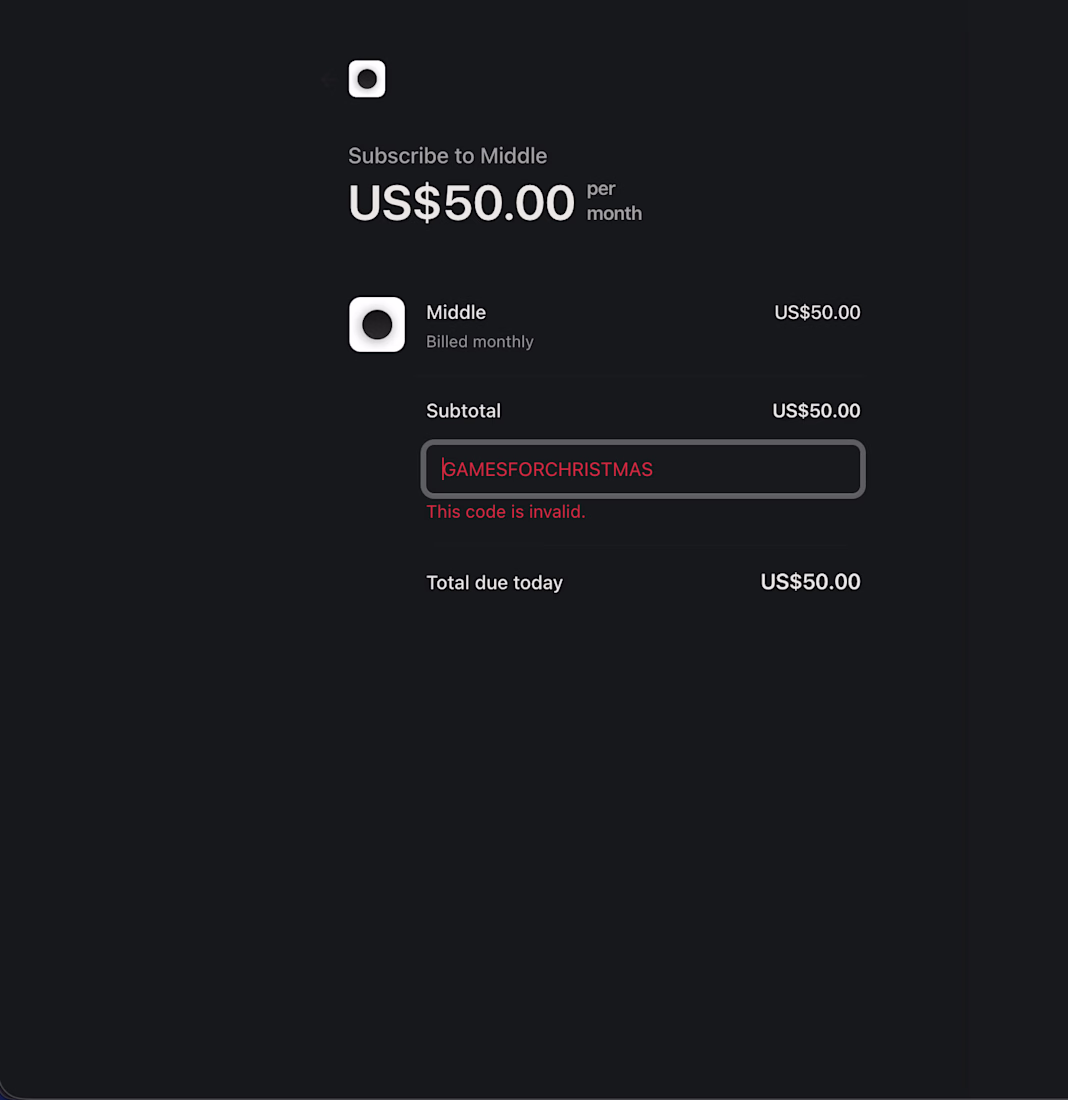
Task: Click the GAMESFORCHRISTMAS code text
Action: point(548,470)
